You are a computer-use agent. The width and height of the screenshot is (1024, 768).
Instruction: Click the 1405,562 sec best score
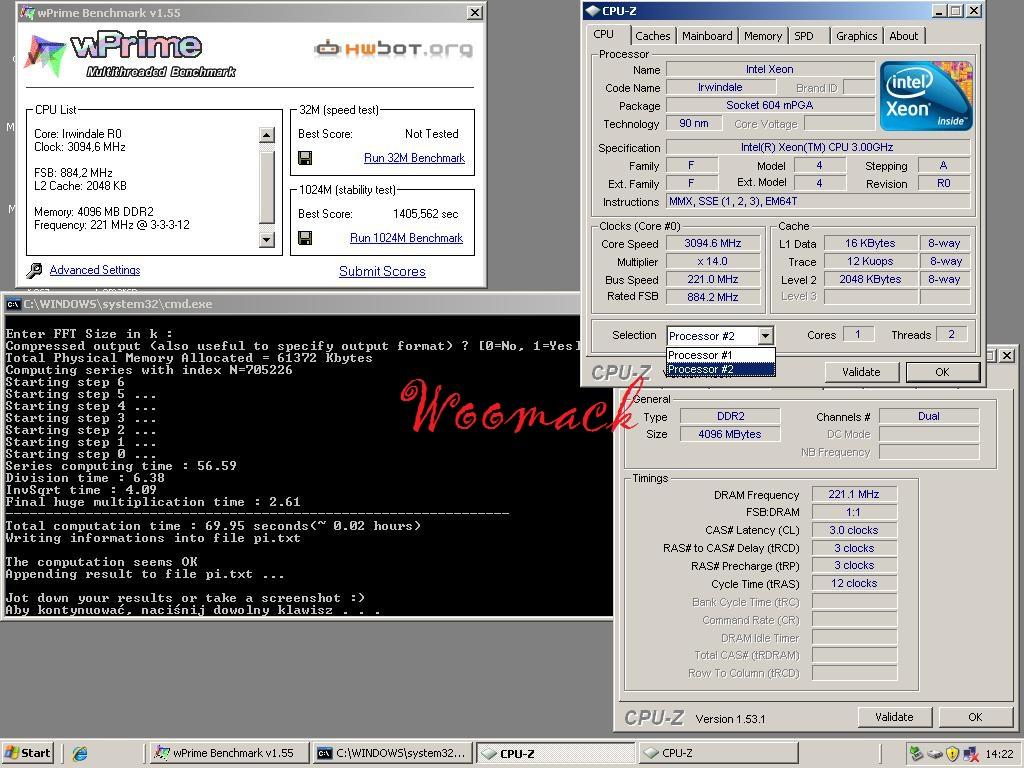click(425, 214)
